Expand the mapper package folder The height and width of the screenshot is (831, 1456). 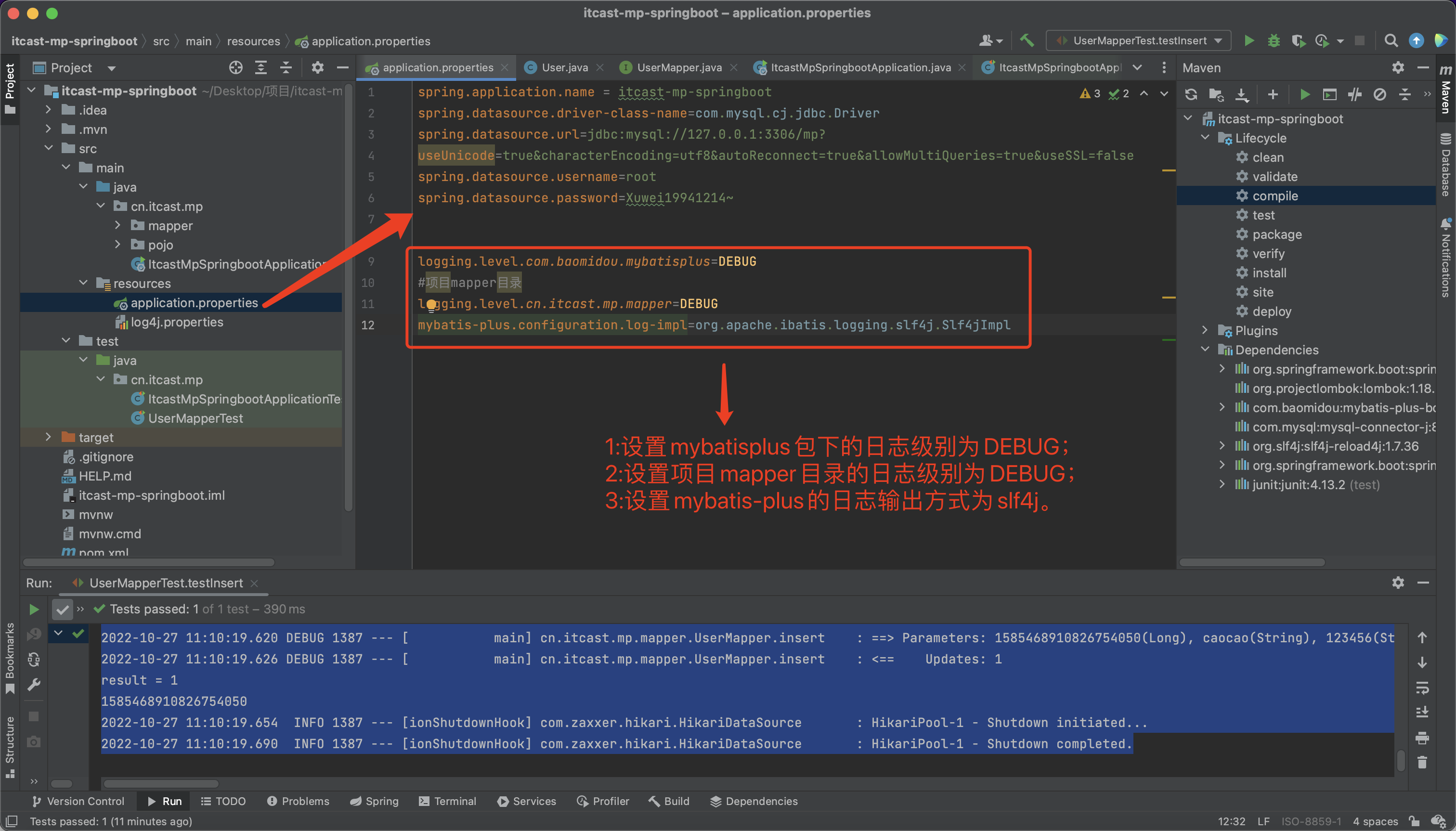pos(118,225)
